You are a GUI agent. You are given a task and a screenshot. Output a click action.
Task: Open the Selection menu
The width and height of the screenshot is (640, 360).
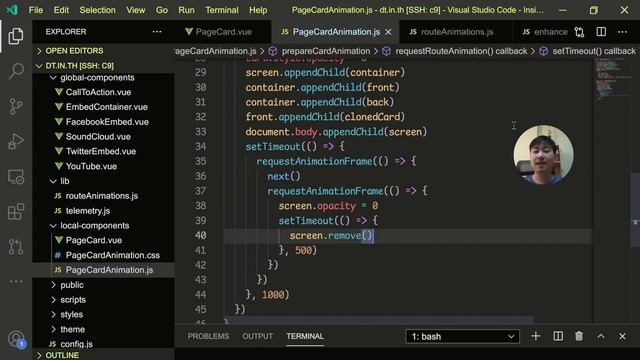coord(98,10)
